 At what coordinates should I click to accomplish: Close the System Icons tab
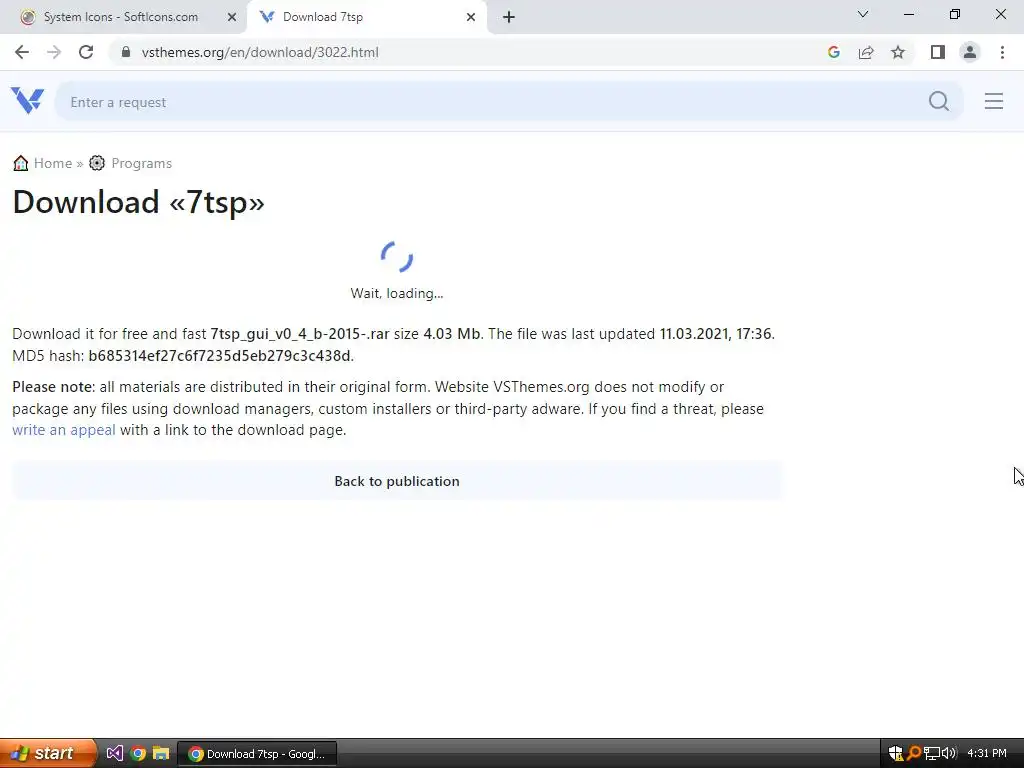(232, 17)
